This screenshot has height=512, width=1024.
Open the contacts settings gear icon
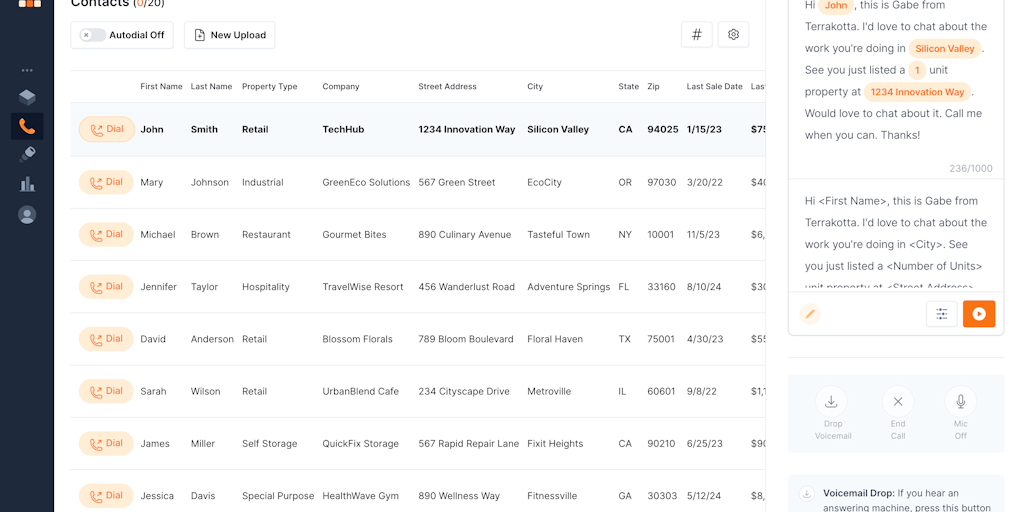733,34
